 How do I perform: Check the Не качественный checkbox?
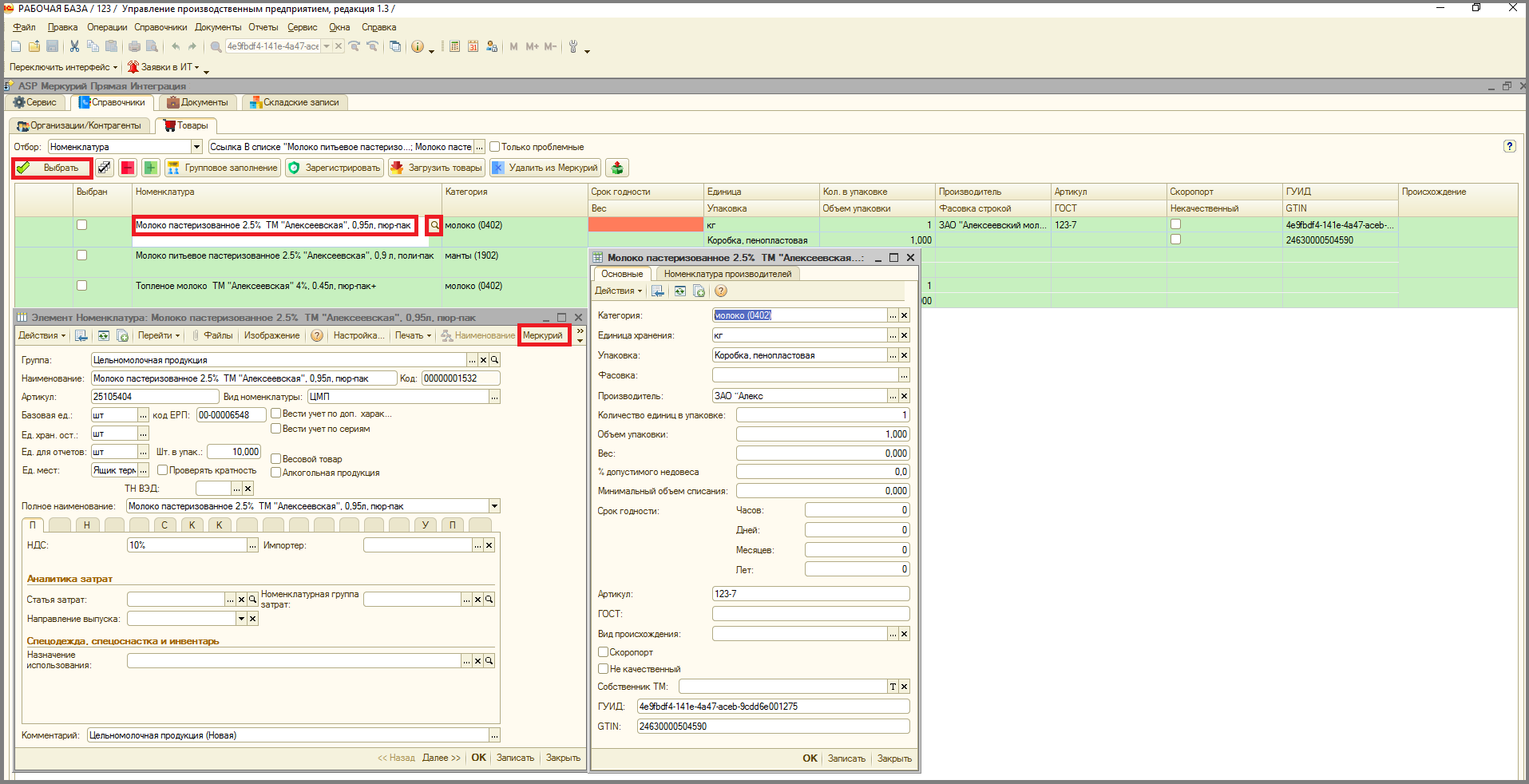(604, 669)
